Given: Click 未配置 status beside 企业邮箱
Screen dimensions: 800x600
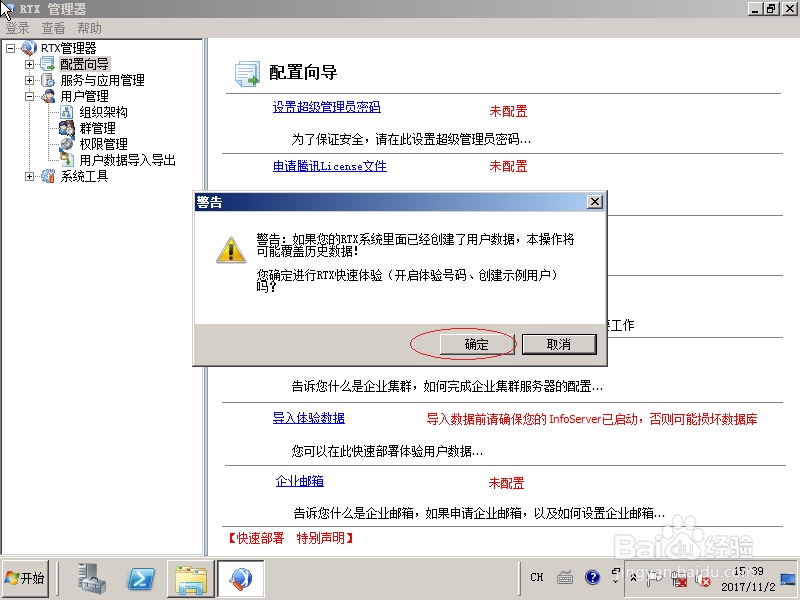Looking at the screenshot, I should click(x=506, y=483).
